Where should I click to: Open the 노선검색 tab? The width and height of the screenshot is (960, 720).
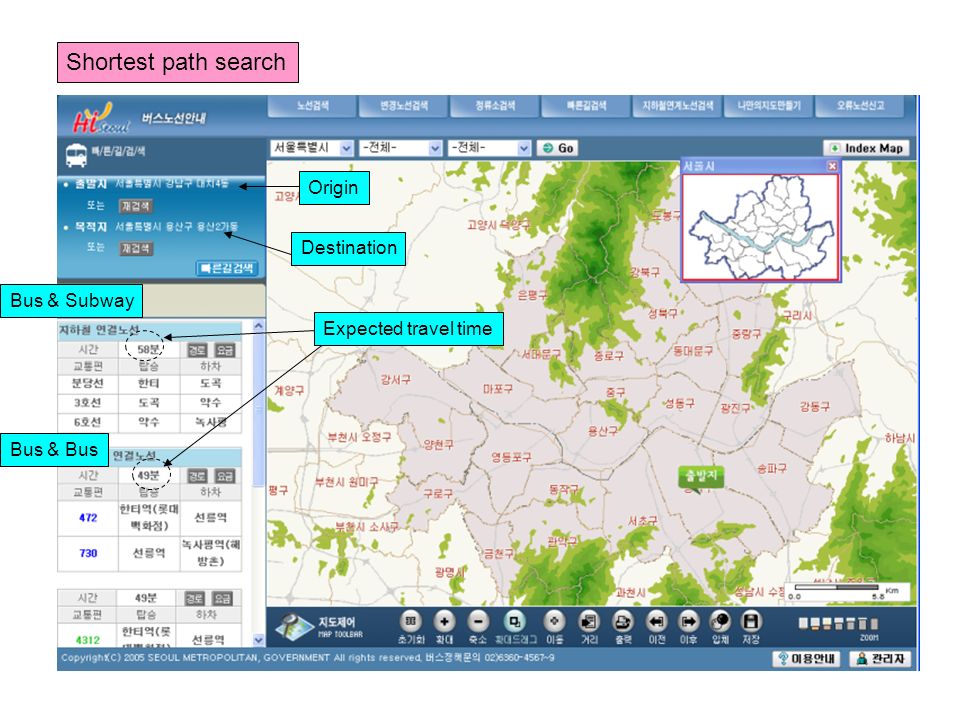[x=313, y=106]
